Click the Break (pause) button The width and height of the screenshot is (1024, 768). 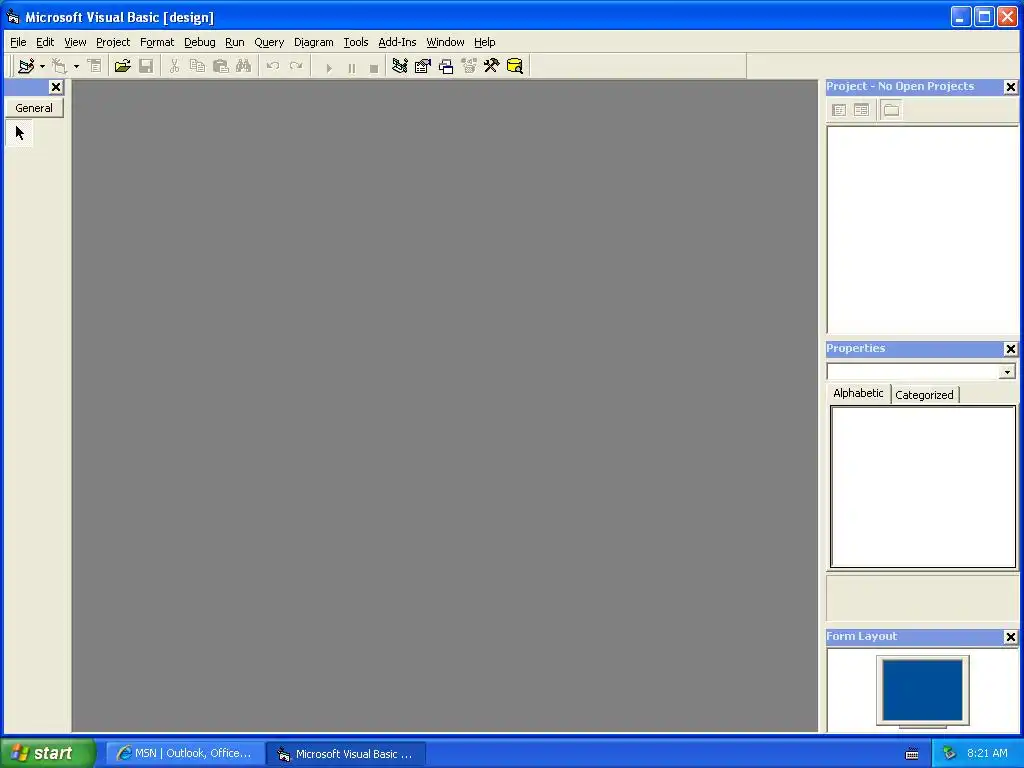coord(351,67)
